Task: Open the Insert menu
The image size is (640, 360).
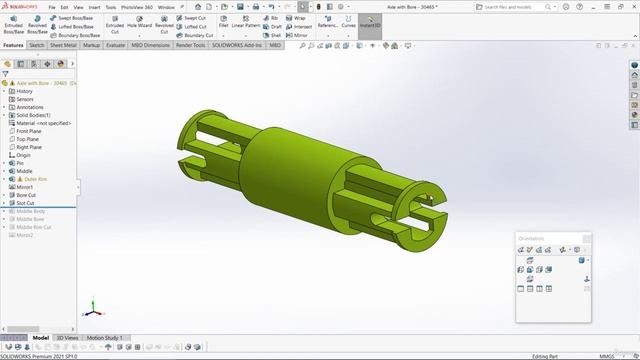Action: coord(94,7)
